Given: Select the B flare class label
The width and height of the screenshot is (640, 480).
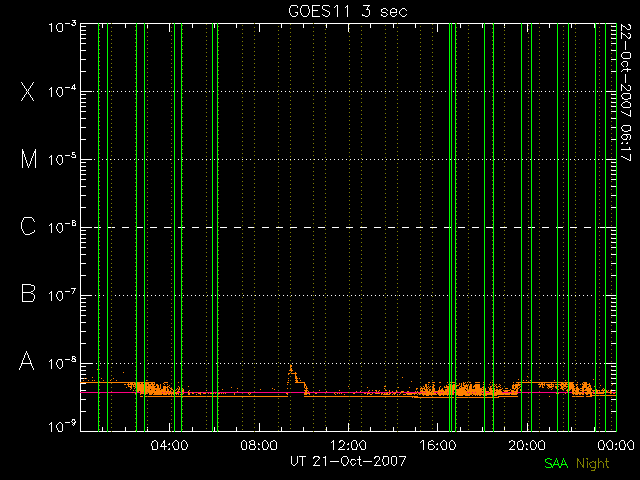Looking at the screenshot, I should tap(28, 293).
